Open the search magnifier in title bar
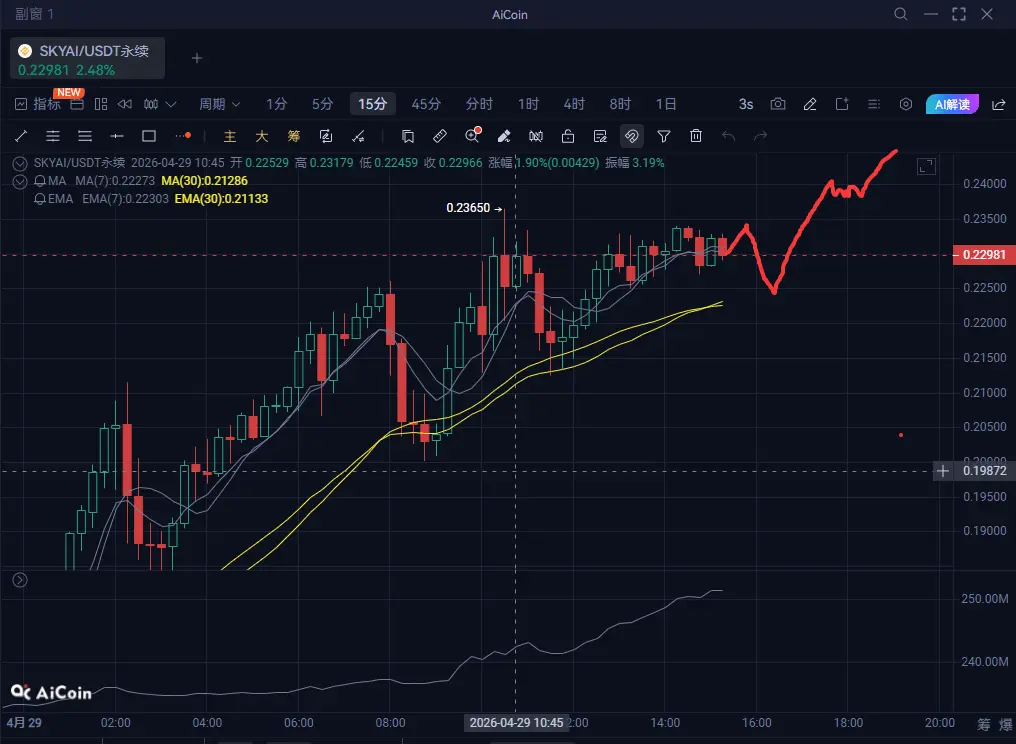 [901, 14]
